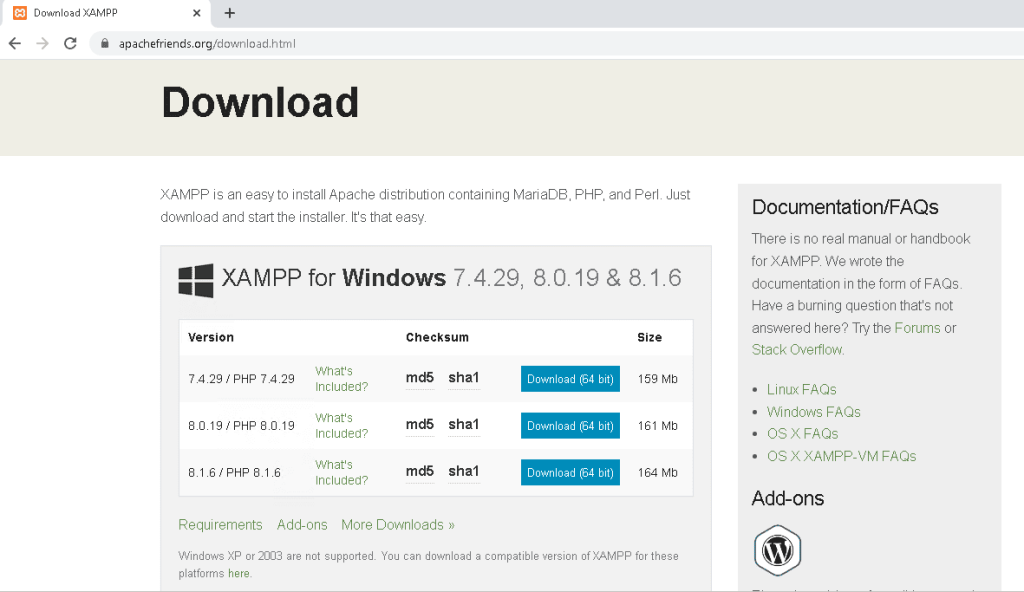Click the Download page heading
Viewport: 1024px width, 592px height.
click(x=260, y=103)
